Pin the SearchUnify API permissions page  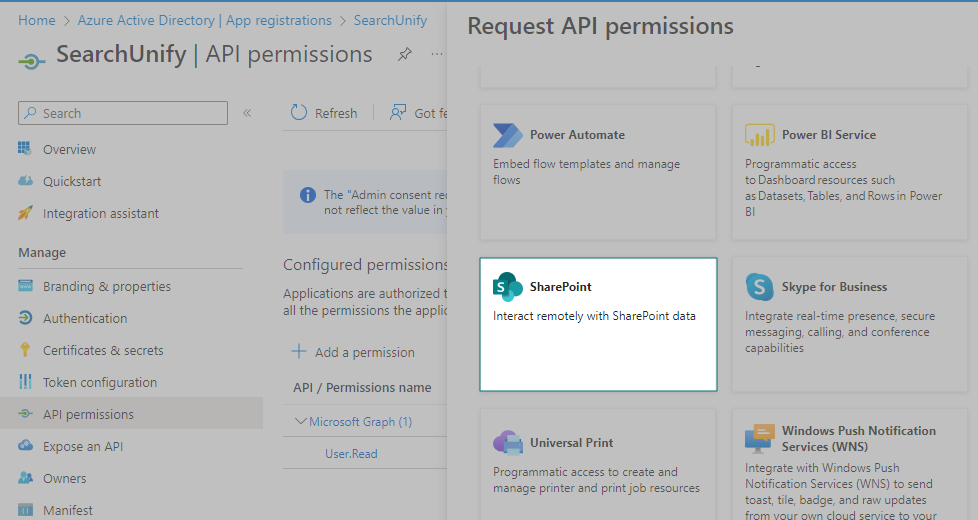[x=404, y=55]
